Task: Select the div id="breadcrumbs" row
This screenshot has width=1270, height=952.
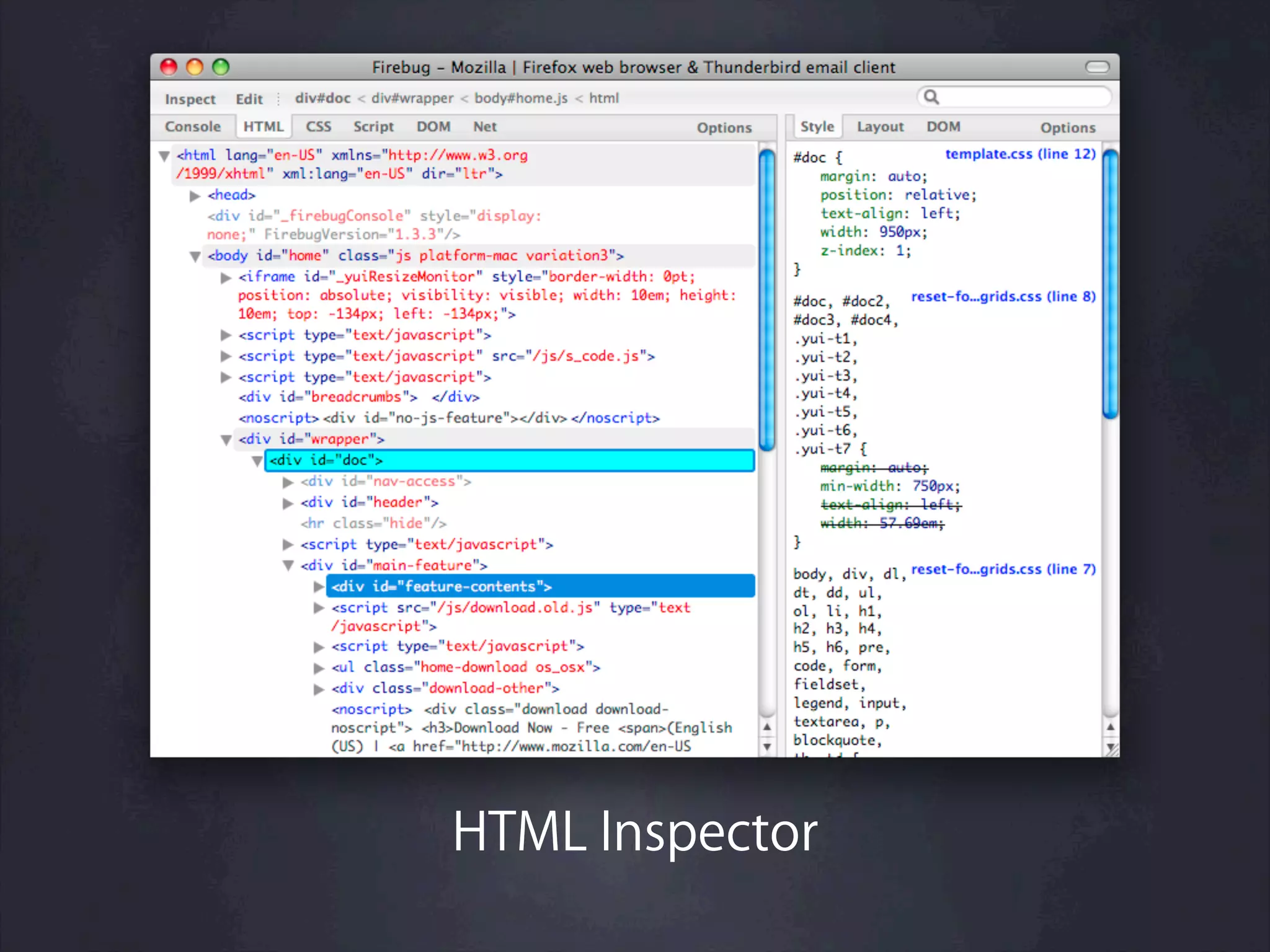Action: (358, 397)
